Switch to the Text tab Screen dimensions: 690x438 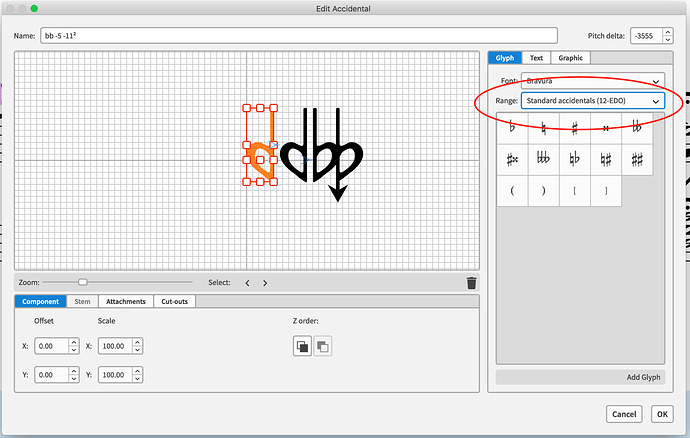point(536,58)
